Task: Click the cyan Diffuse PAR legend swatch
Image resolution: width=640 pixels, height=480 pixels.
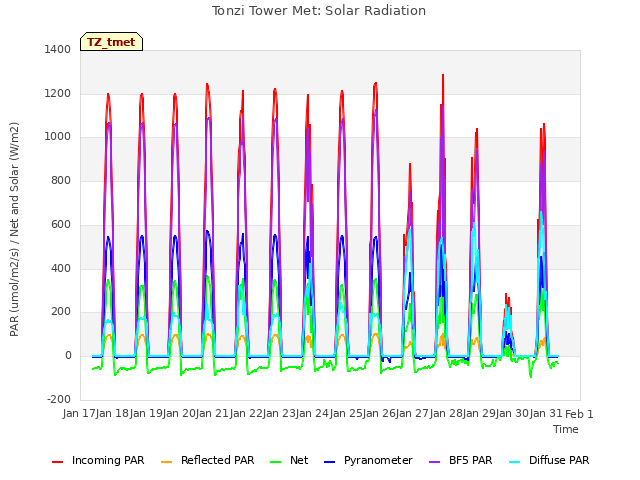Action: 515,462
